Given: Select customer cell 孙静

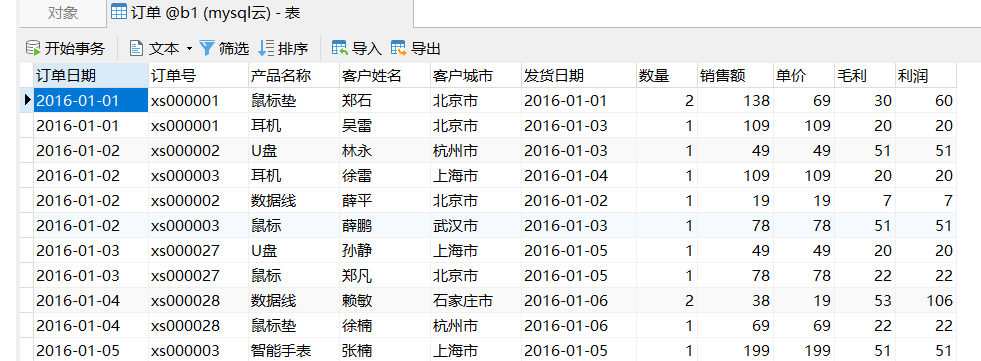Looking at the screenshot, I should (x=385, y=251).
